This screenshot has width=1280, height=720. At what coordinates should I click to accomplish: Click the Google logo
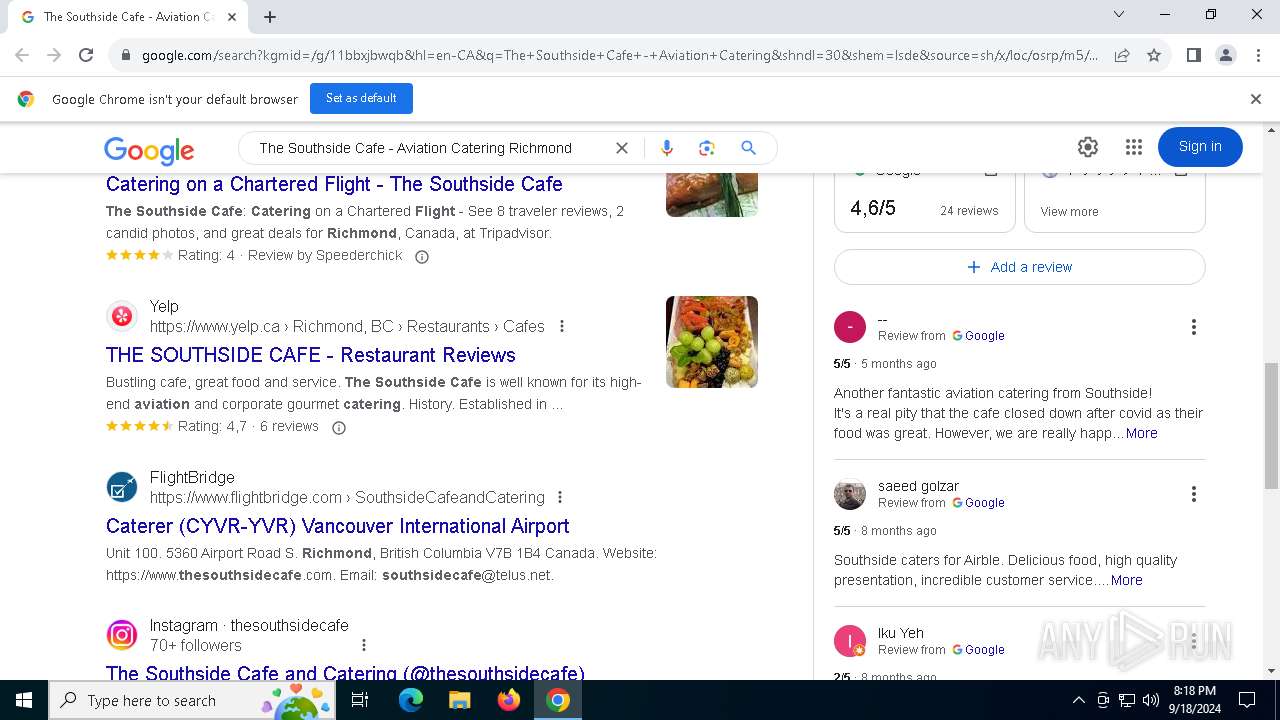click(149, 150)
